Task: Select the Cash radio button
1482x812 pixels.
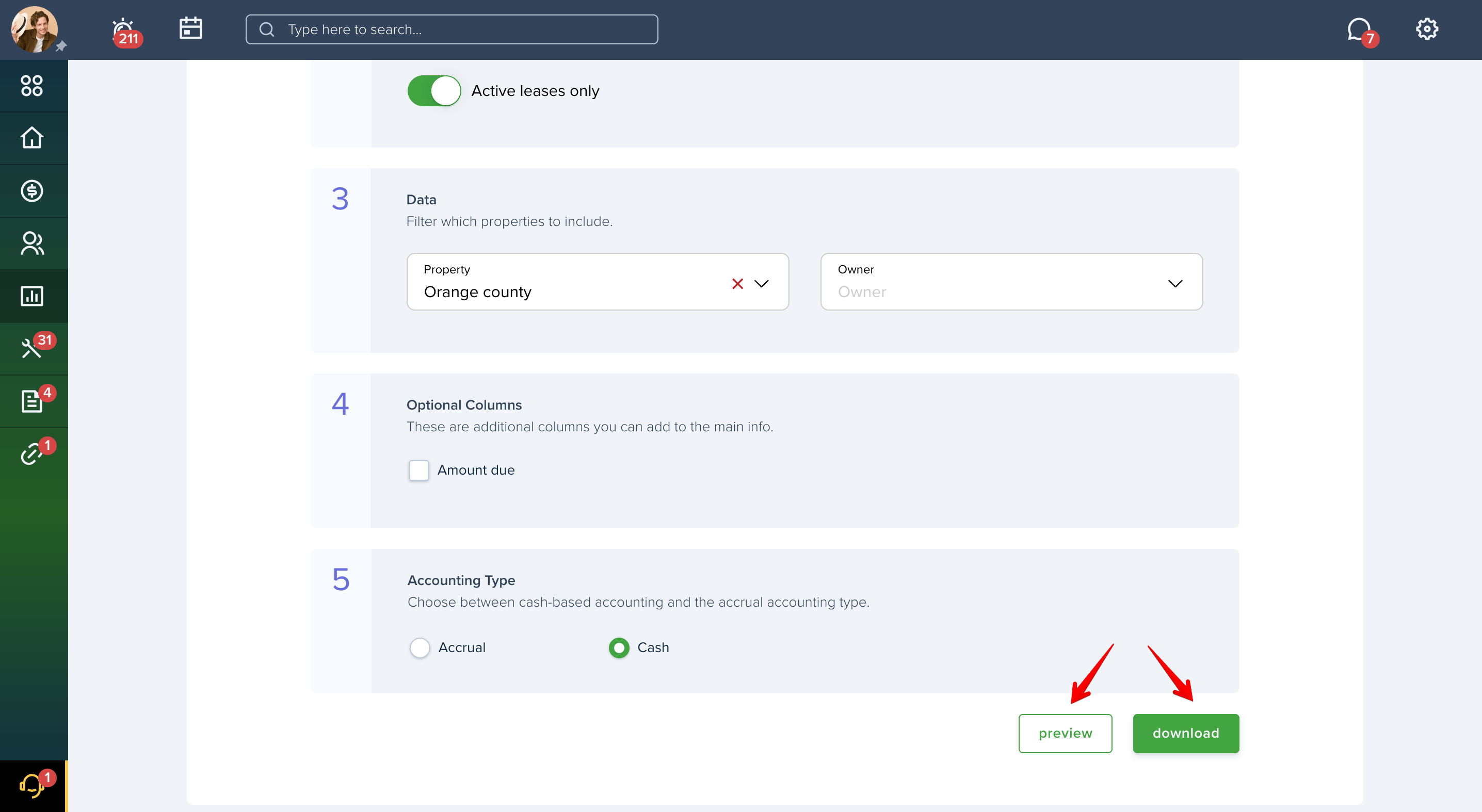Action: (x=619, y=647)
